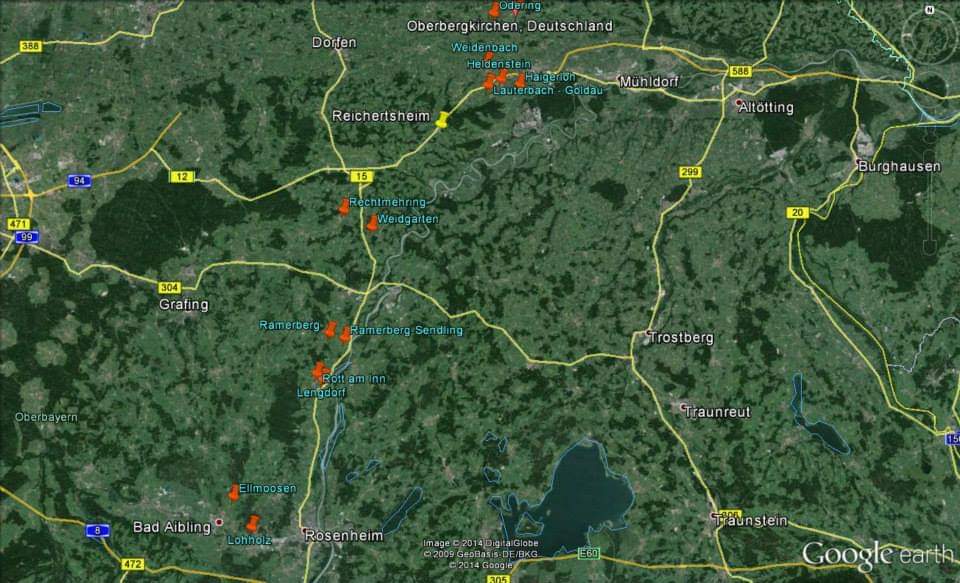
Task: Click the Ödering pushpin at top
Action: click(x=494, y=10)
